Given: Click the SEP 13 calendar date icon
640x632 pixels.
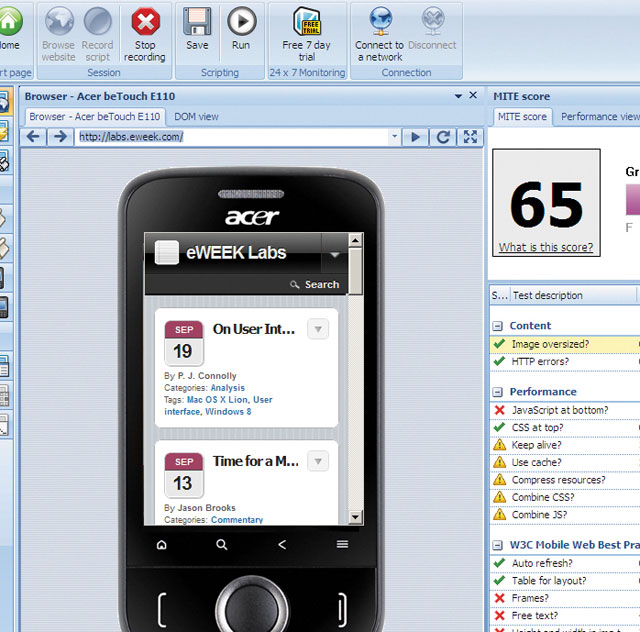Looking at the screenshot, I should tap(184, 475).
